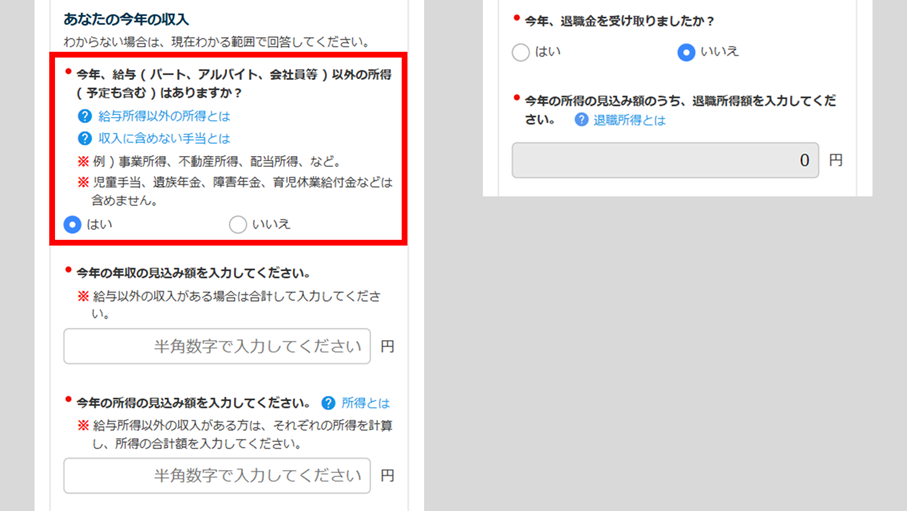Screen dimensions: 907x511
Task: Click the 年収の見込み額 input field
Action: pos(217,346)
